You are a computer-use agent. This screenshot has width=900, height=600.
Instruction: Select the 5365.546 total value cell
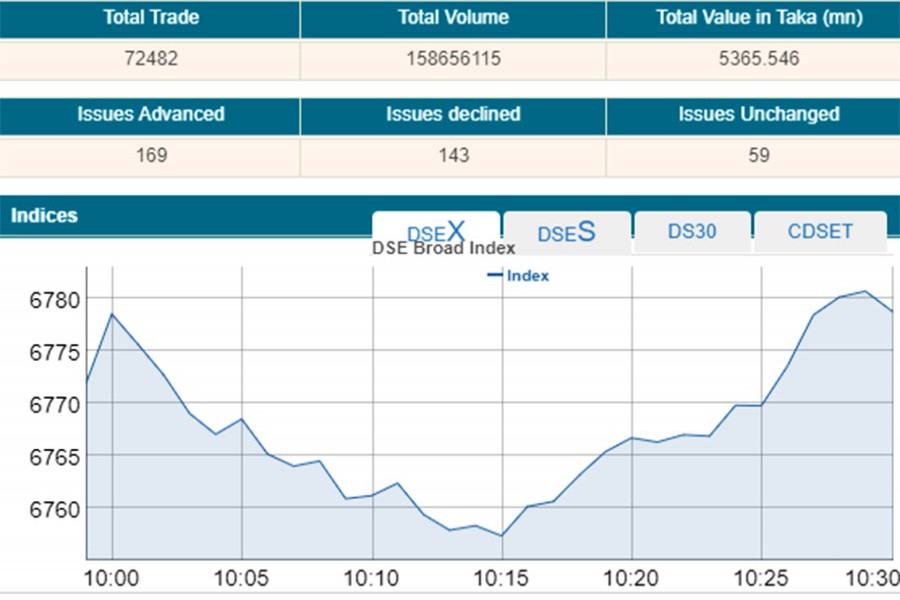(x=759, y=58)
